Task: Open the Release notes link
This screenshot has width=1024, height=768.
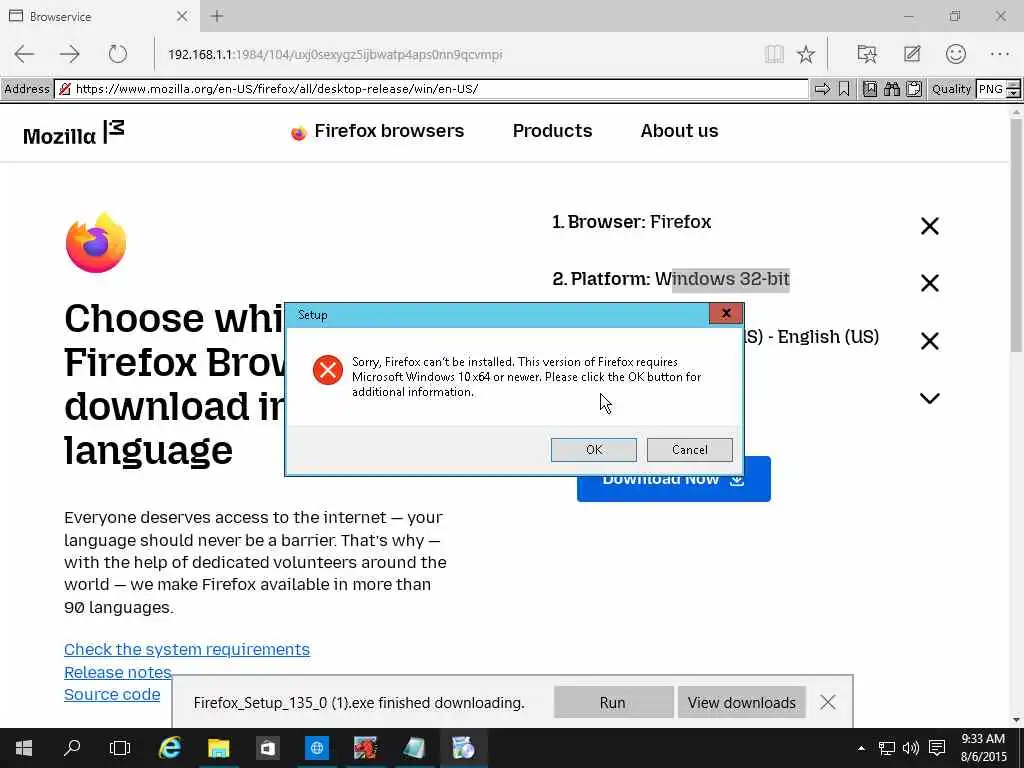Action: pyautogui.click(x=118, y=672)
